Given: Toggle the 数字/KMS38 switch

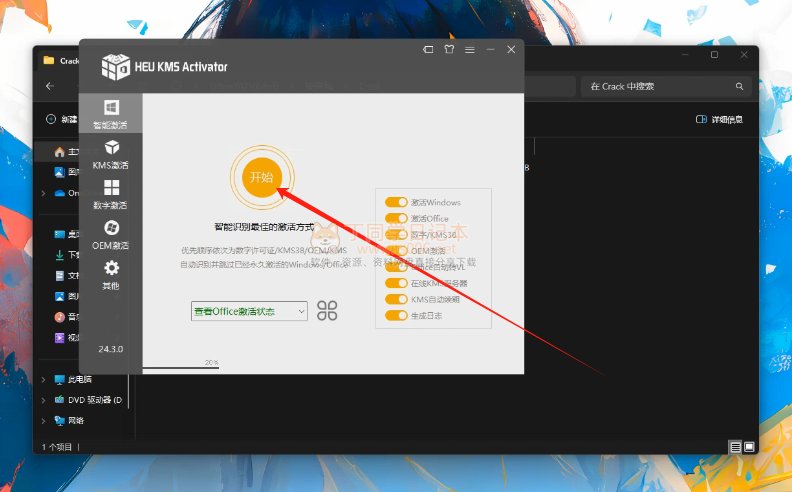Looking at the screenshot, I should pyautogui.click(x=396, y=234).
